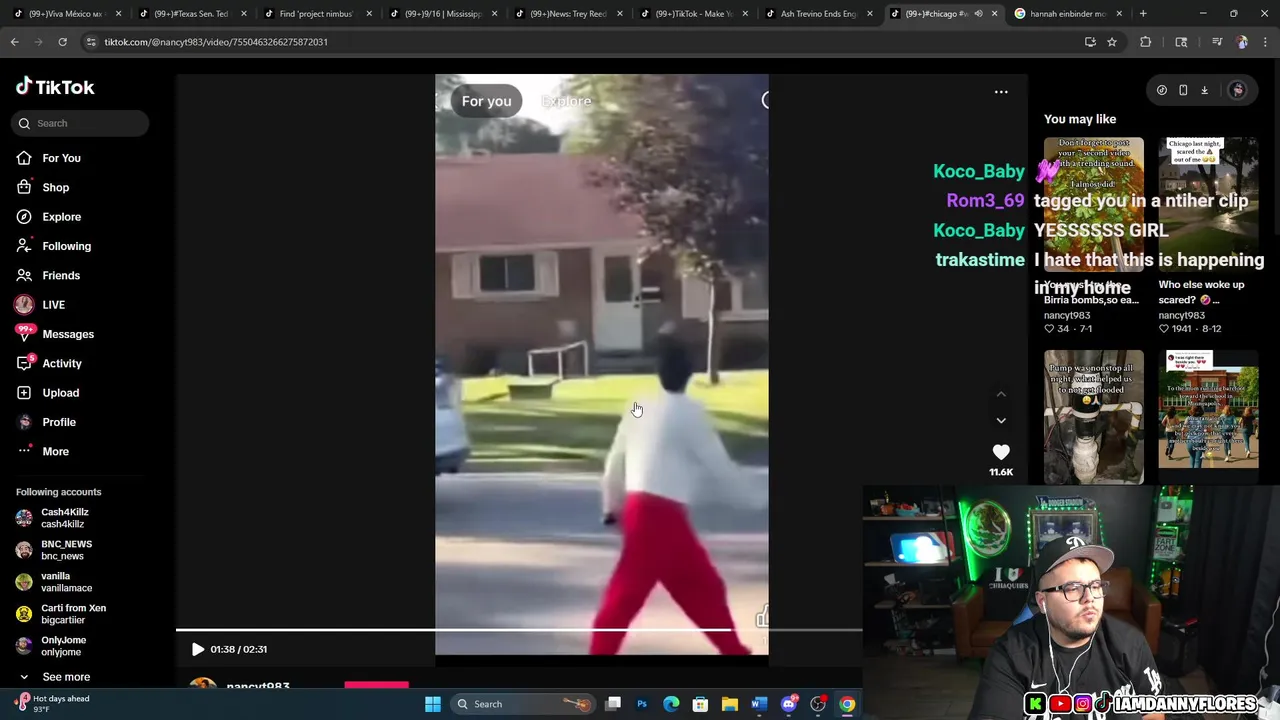Image resolution: width=1280 pixels, height=720 pixels.
Task: Resume video with the play button
Action: pos(197,649)
